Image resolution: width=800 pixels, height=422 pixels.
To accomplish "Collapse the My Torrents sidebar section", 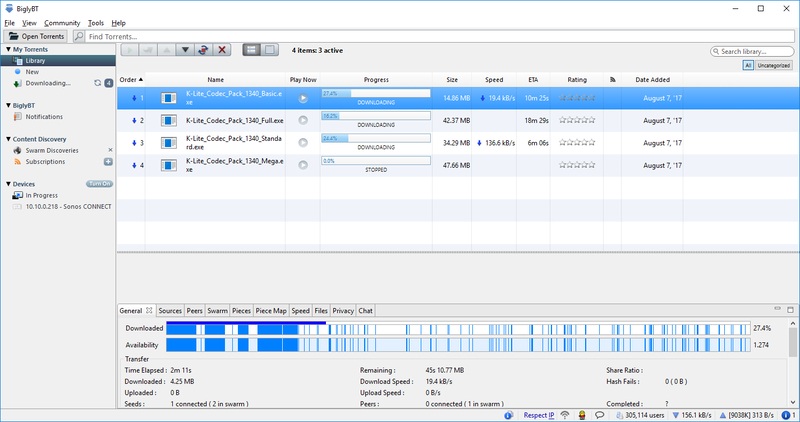I will pyautogui.click(x=7, y=49).
